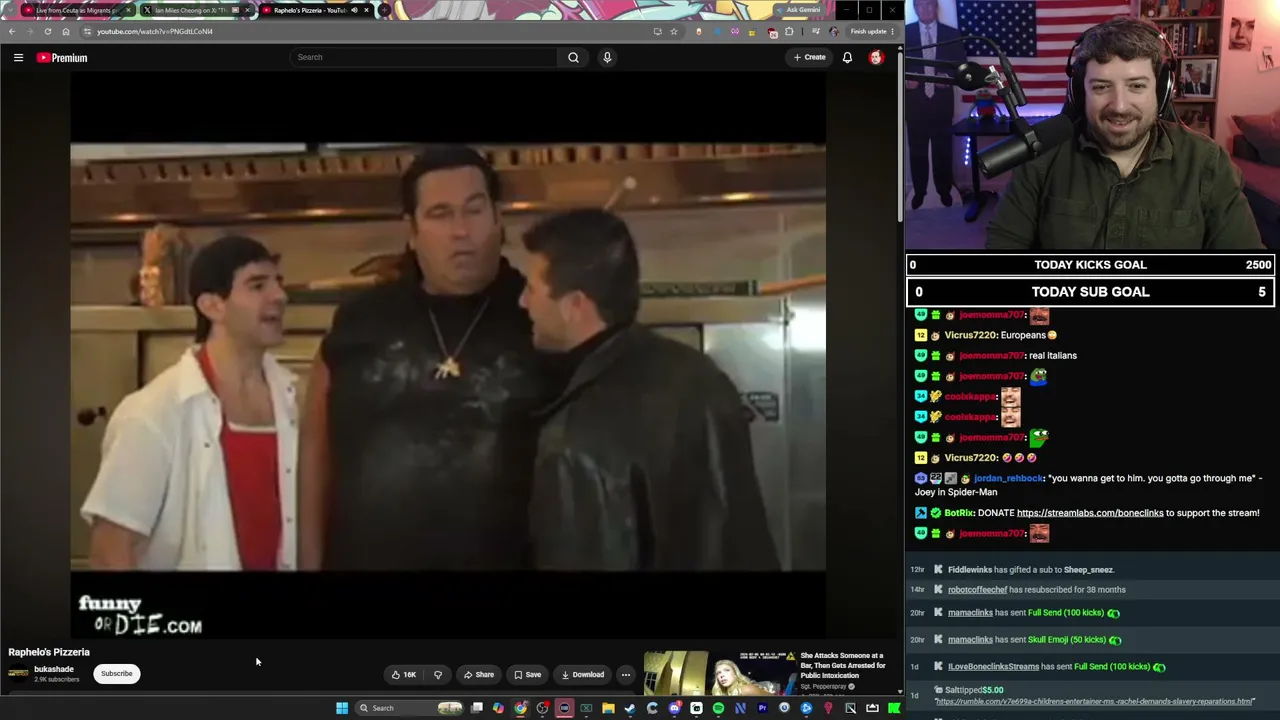Open 'She Attacks Someone at a Bar' title

pos(843,665)
